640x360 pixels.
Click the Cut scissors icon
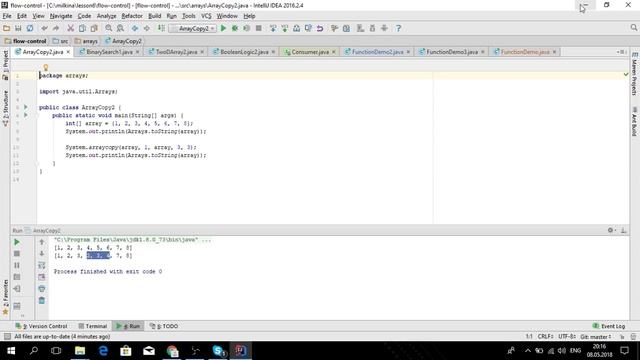[x=71, y=28]
